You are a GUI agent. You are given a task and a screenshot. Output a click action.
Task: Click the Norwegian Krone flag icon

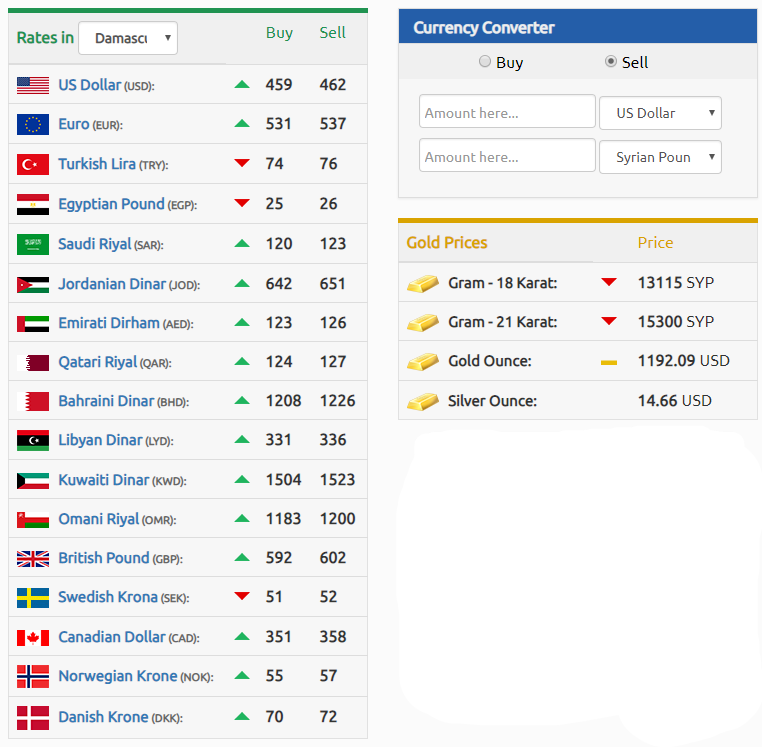(x=33, y=677)
